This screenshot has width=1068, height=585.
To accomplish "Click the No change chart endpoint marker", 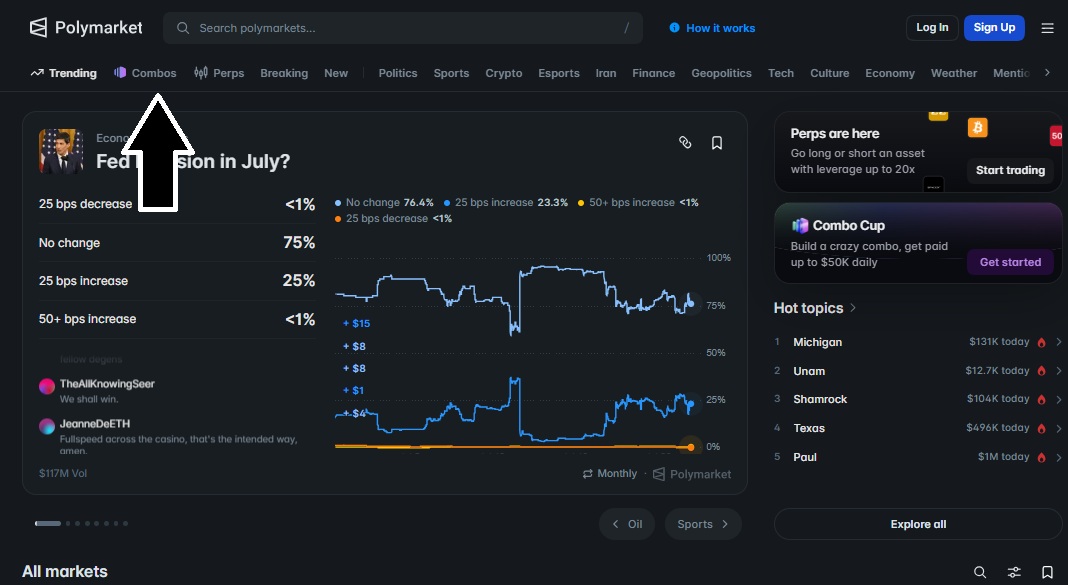I will point(691,303).
